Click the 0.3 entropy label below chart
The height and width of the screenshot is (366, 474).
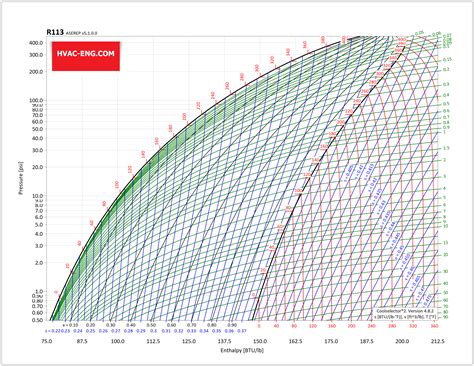[153, 331]
